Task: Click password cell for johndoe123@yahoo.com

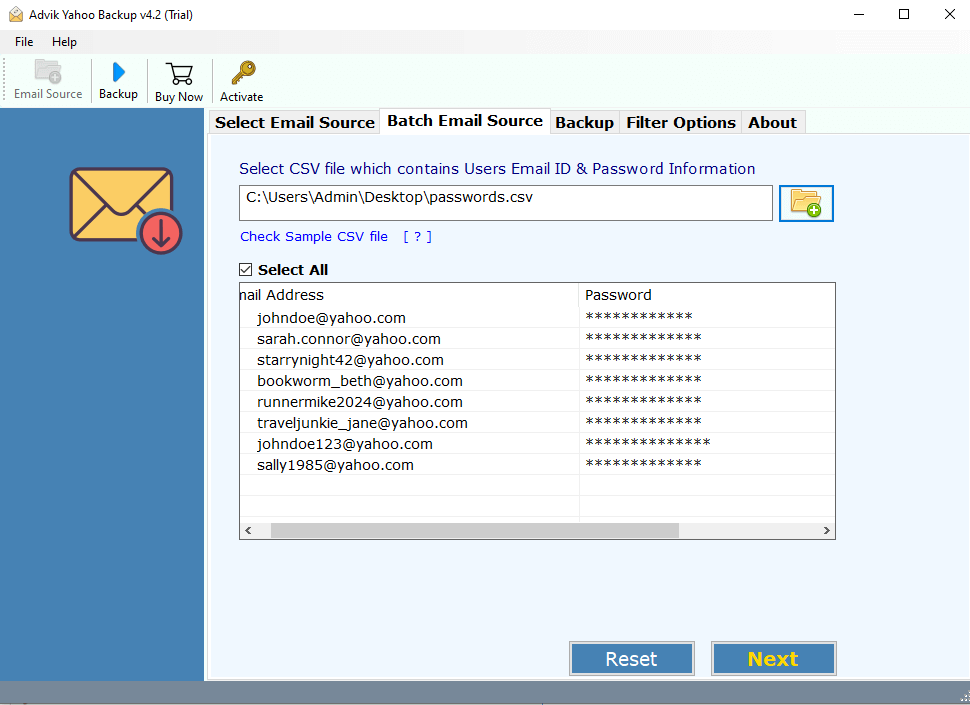Action: point(706,444)
